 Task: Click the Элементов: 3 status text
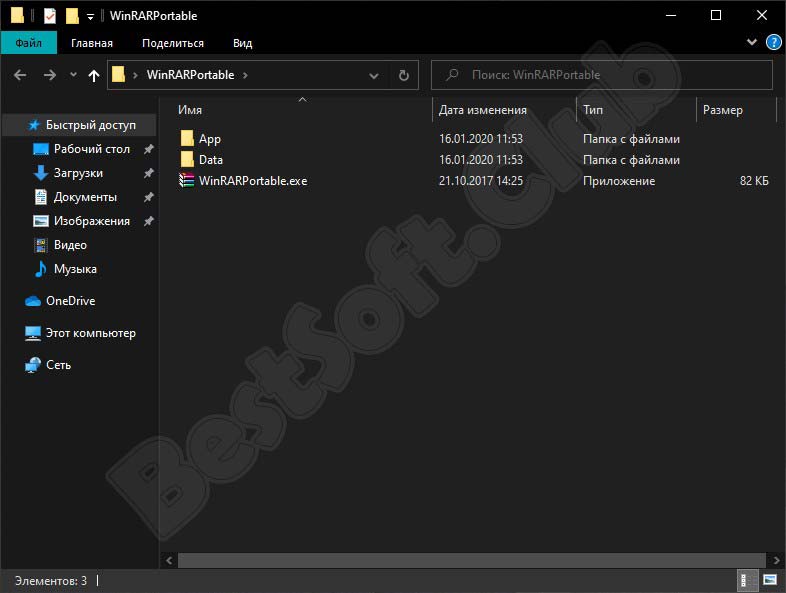pyautogui.click(x=51, y=581)
